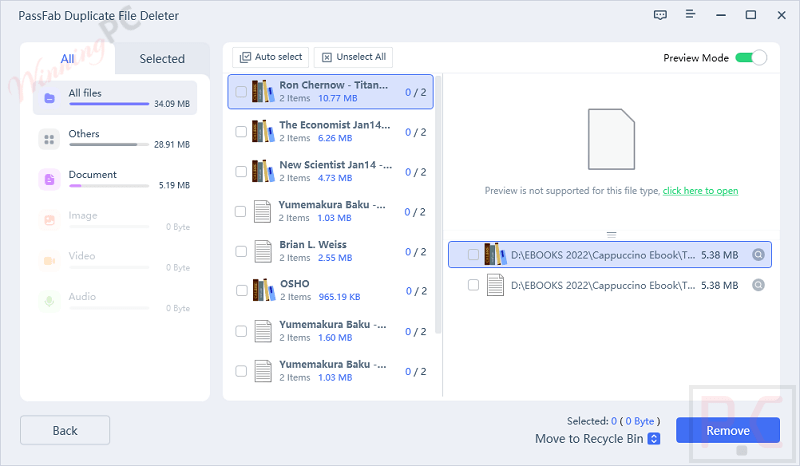Click the Unselect All button
The width and height of the screenshot is (800, 466).
point(353,57)
